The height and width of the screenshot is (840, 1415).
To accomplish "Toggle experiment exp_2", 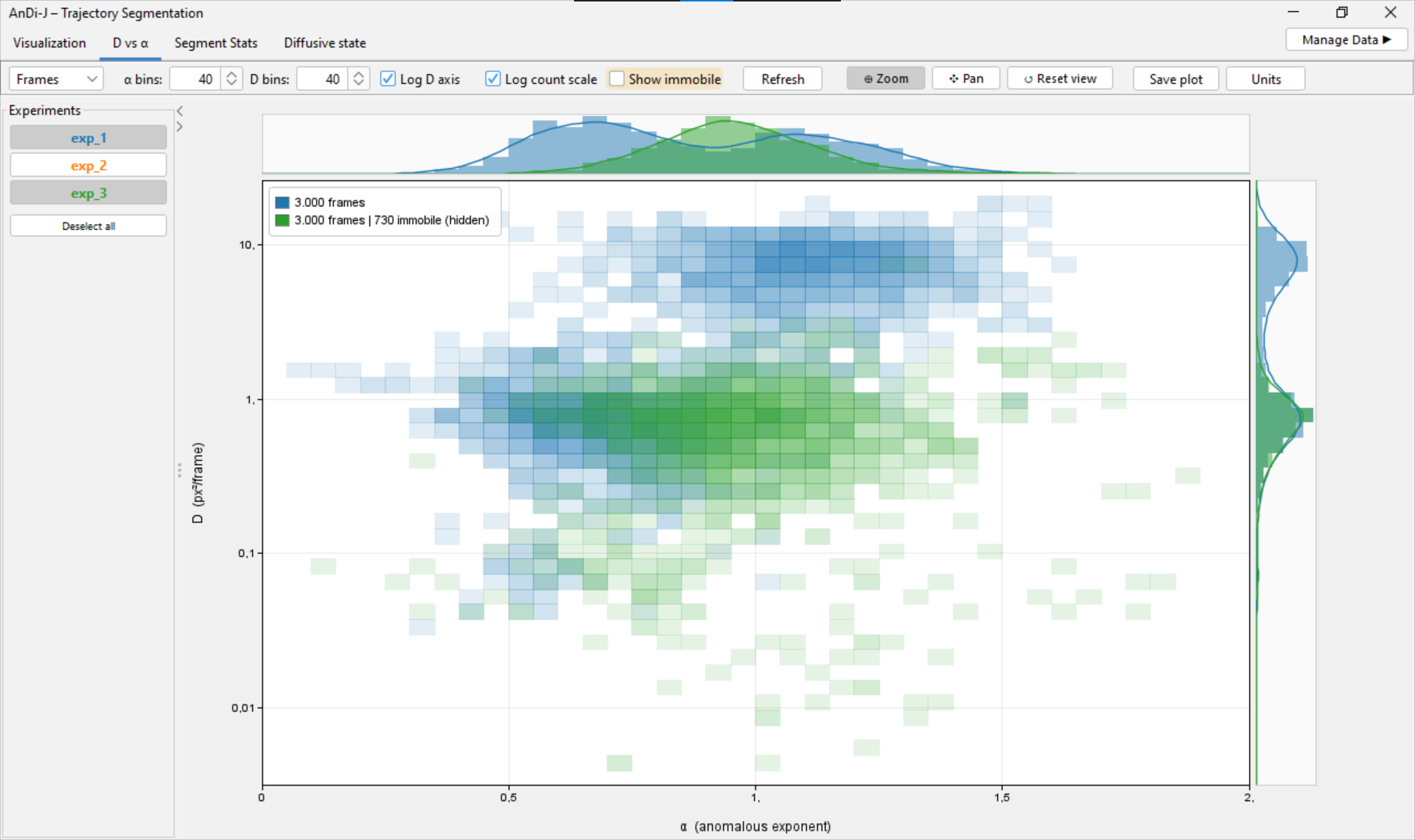I will (88, 166).
